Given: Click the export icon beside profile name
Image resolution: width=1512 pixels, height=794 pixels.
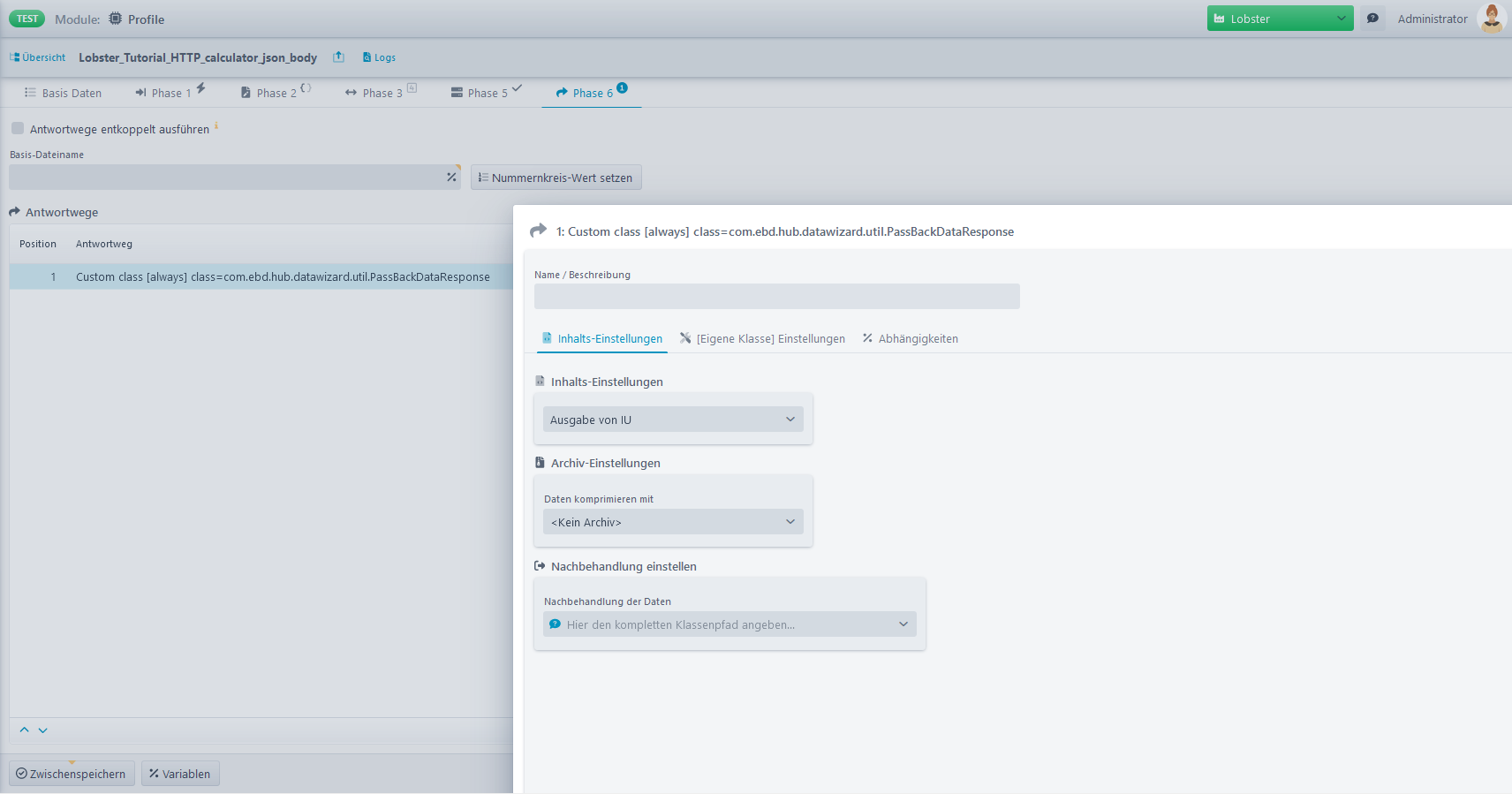Looking at the screenshot, I should click(x=338, y=57).
